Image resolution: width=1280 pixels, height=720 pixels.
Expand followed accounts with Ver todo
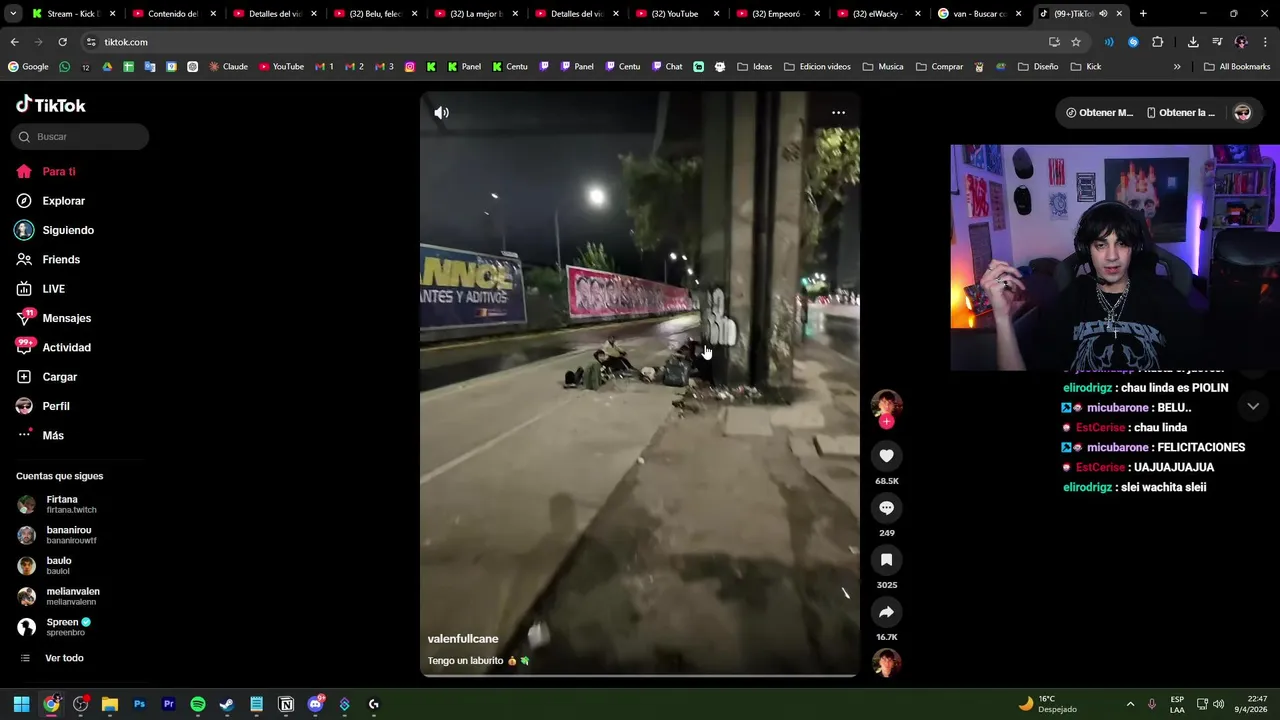click(64, 658)
